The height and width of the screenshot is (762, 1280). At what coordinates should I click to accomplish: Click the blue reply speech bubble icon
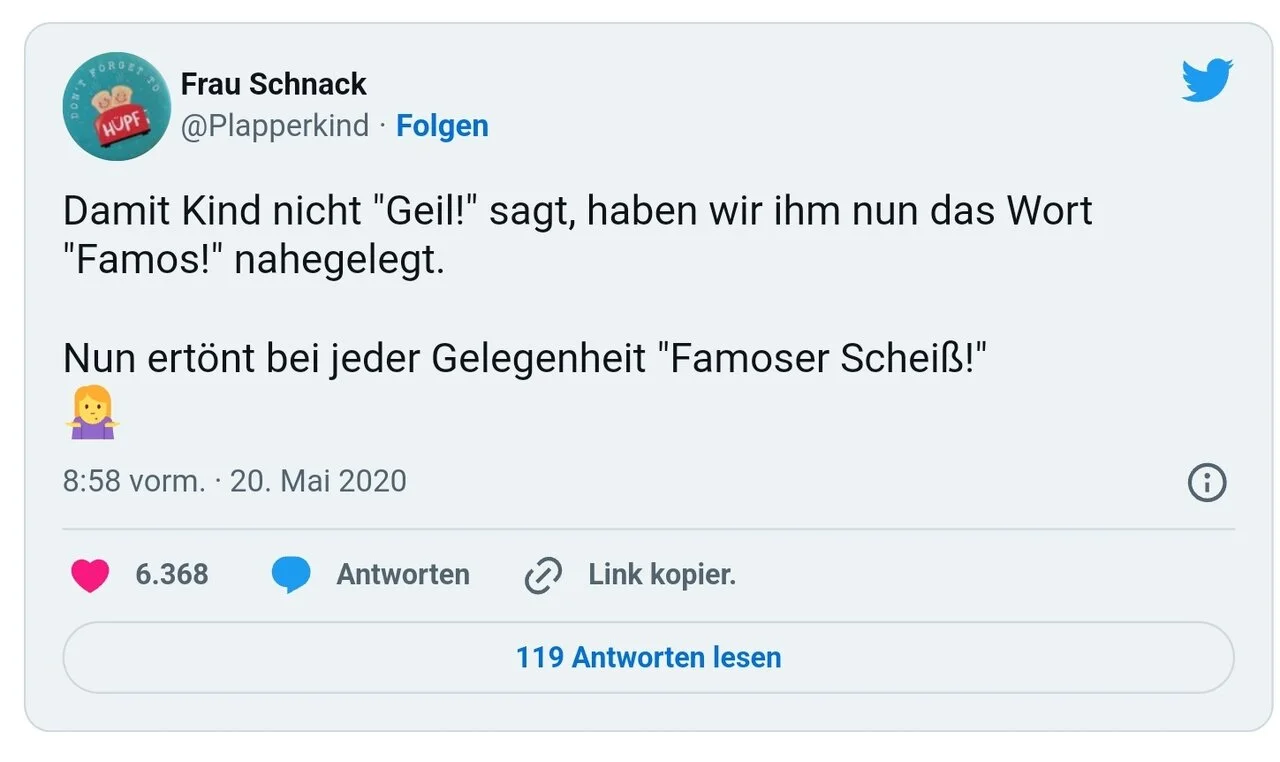pyautogui.click(x=291, y=575)
